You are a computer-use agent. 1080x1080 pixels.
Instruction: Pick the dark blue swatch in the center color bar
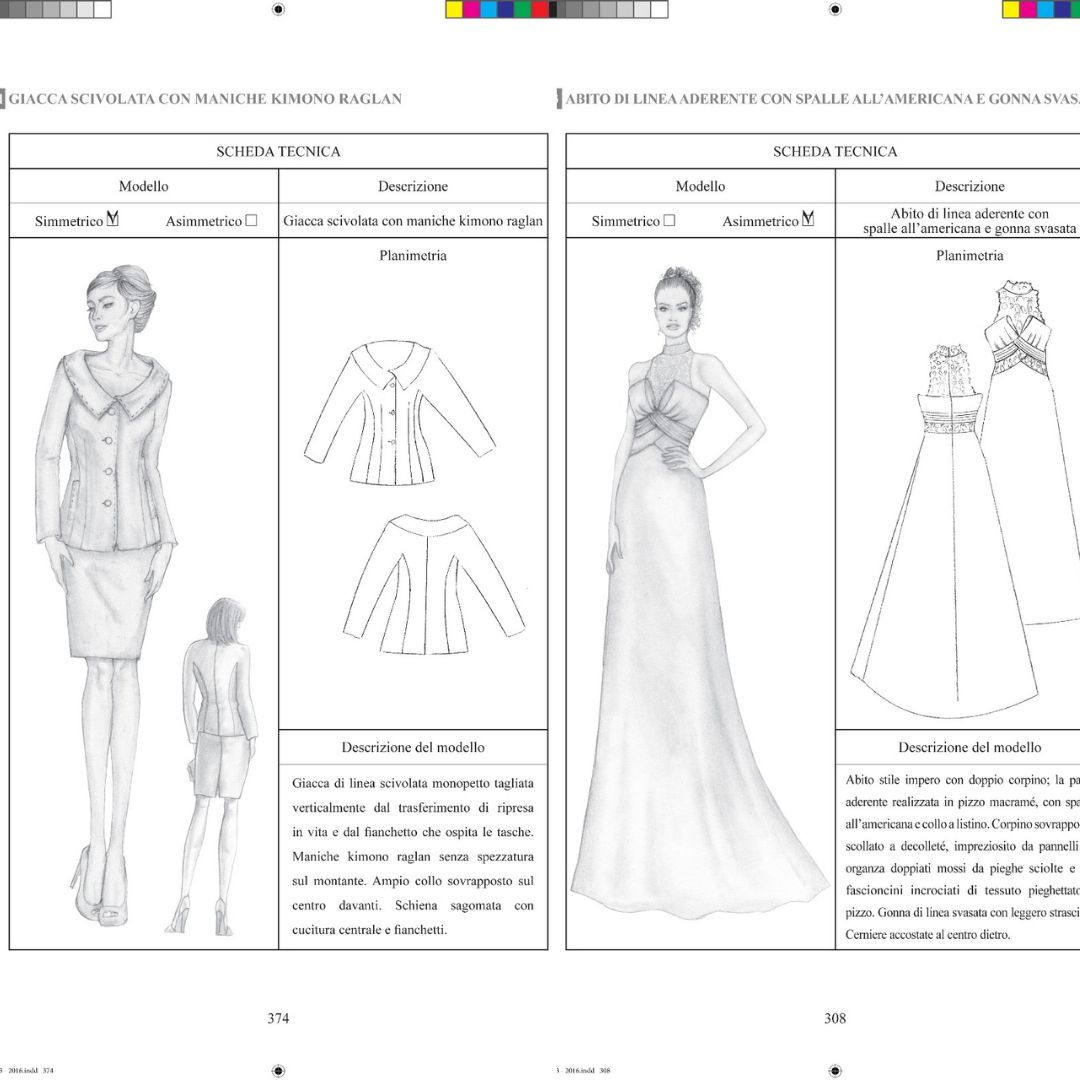[x=506, y=9]
